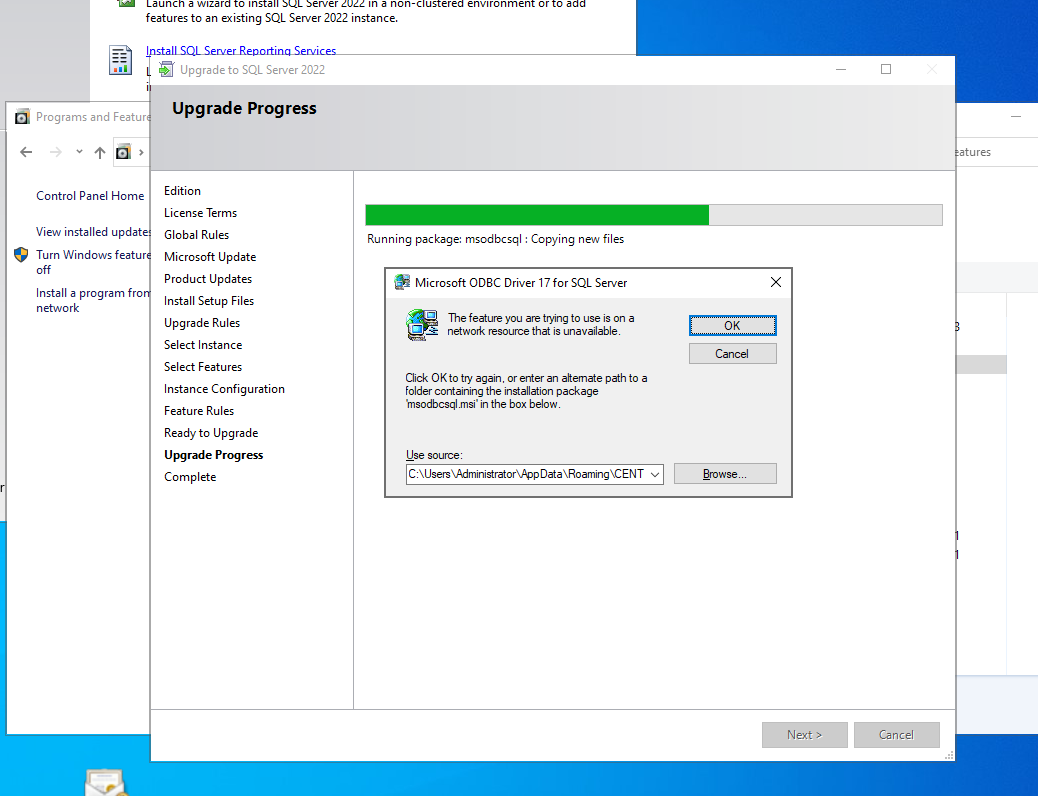This screenshot has width=1038, height=796.
Task: Maximize the Upgrade to SQL Server 2022 window
Action: (x=886, y=70)
